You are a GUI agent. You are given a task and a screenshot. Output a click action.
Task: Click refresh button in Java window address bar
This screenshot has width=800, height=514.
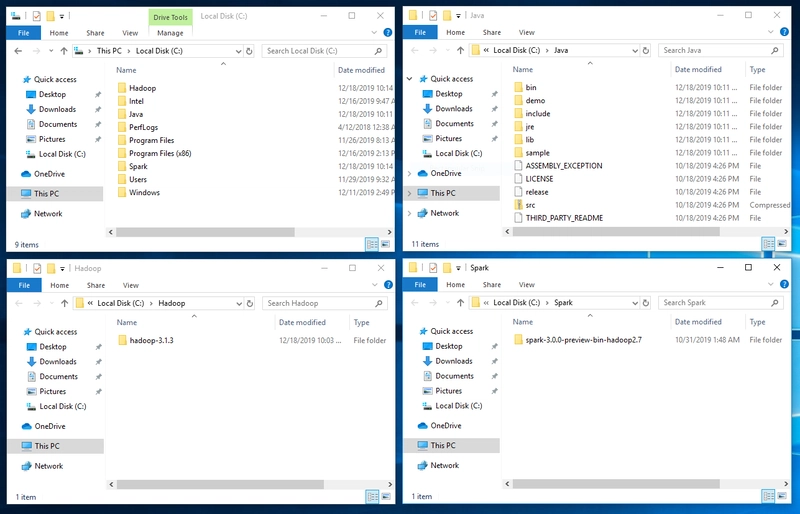647,50
